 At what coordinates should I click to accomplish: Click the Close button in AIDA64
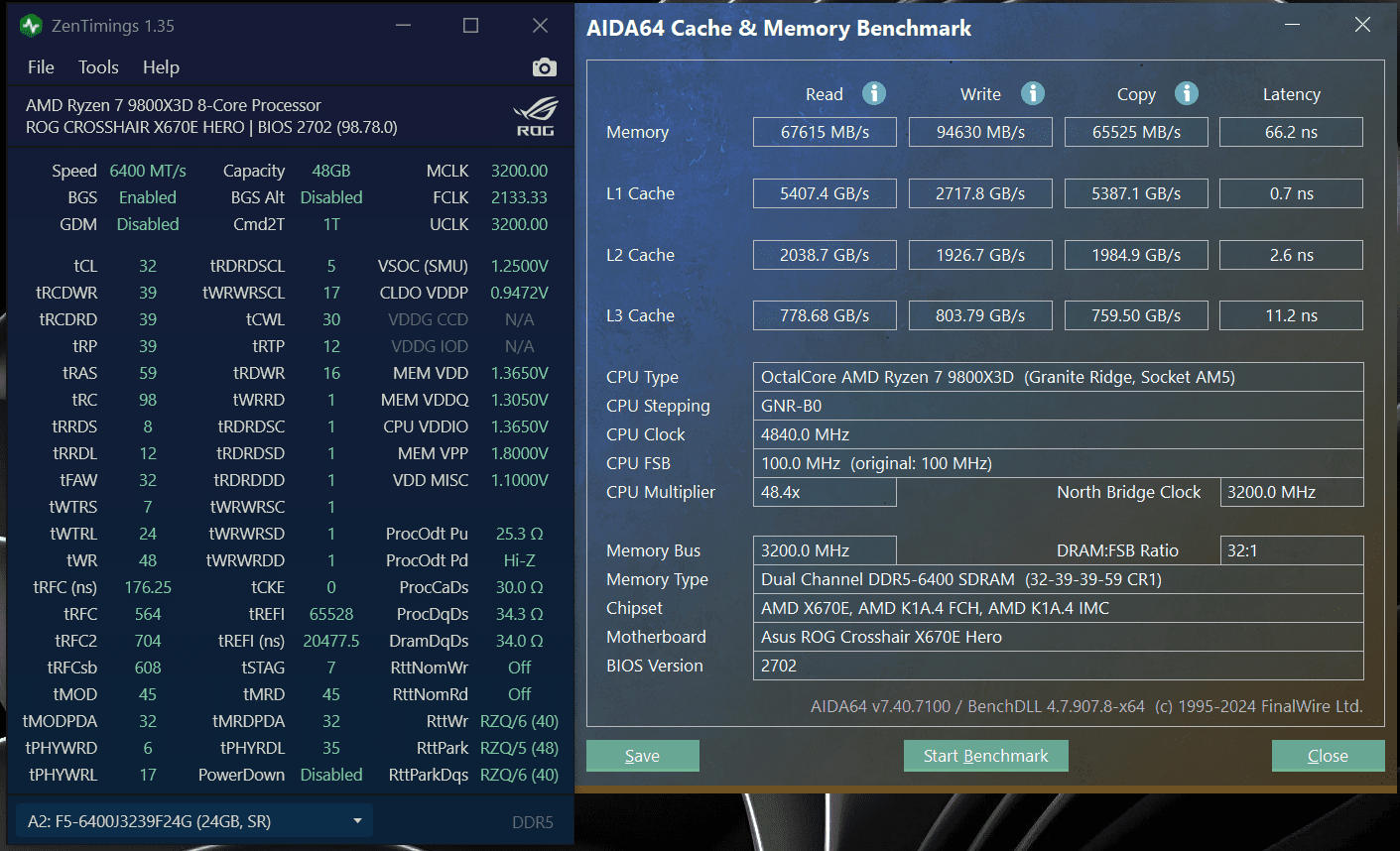tap(1328, 756)
